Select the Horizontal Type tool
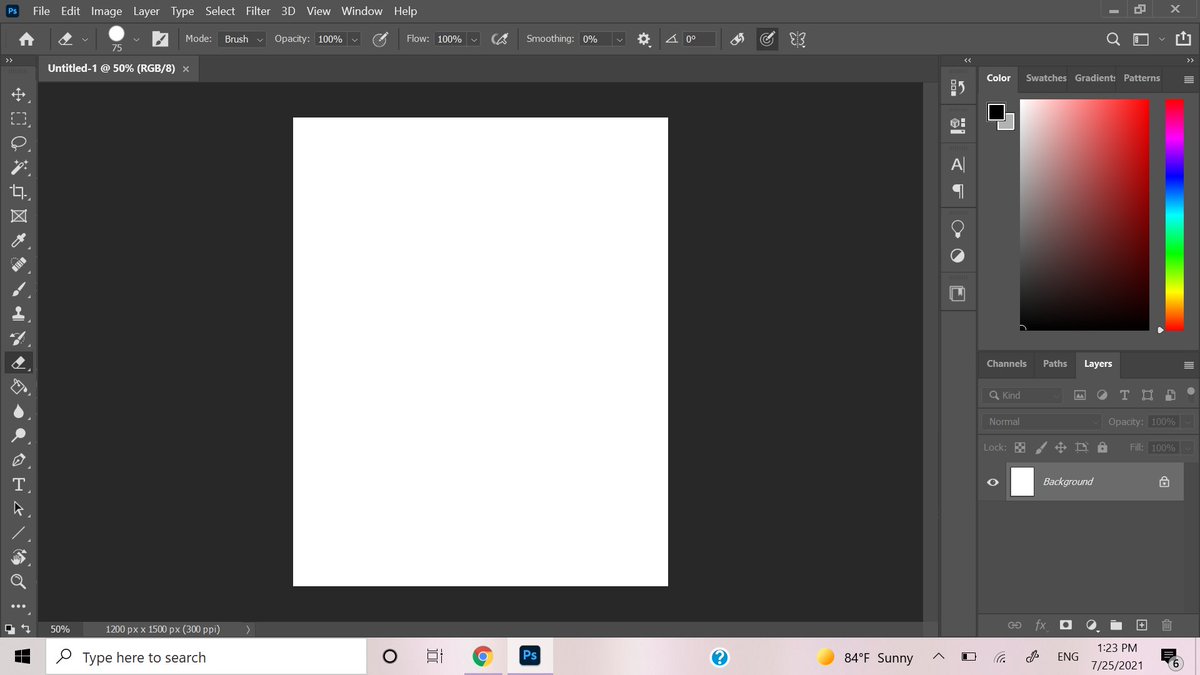 18,485
